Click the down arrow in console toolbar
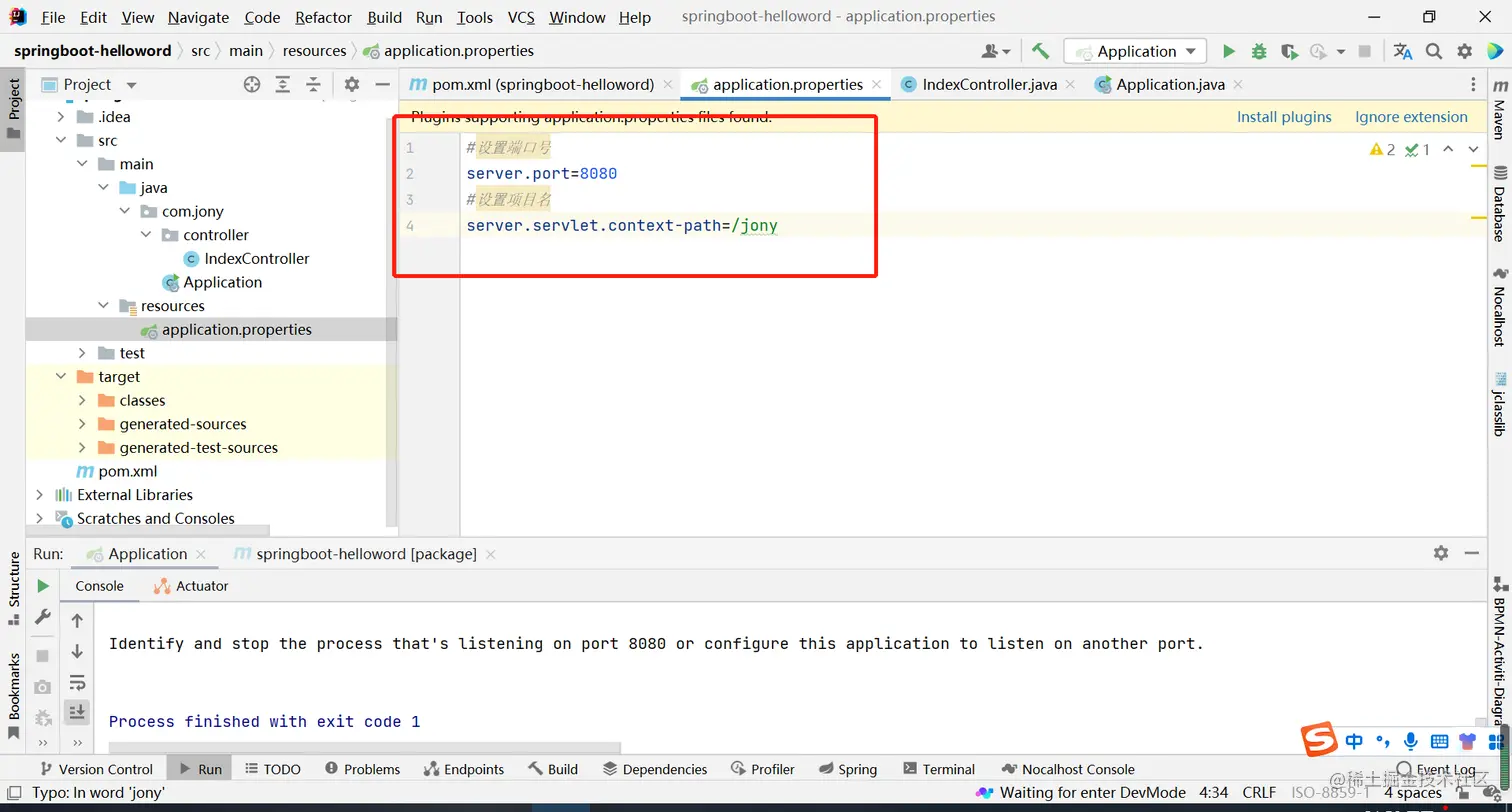Viewport: 1512px width, 812px height. (77, 652)
